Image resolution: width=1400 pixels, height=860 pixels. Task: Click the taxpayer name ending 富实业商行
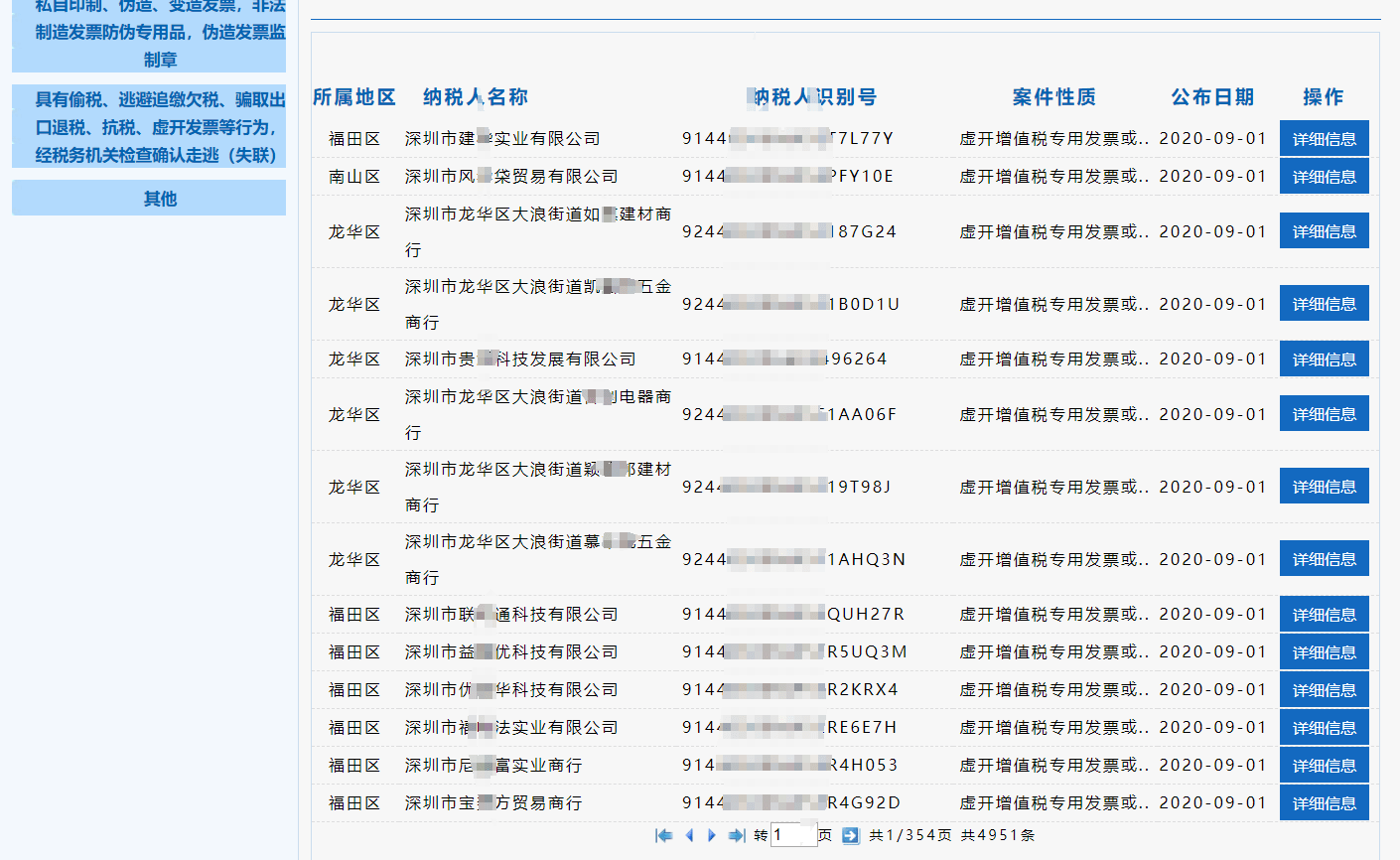pyautogui.click(x=493, y=766)
